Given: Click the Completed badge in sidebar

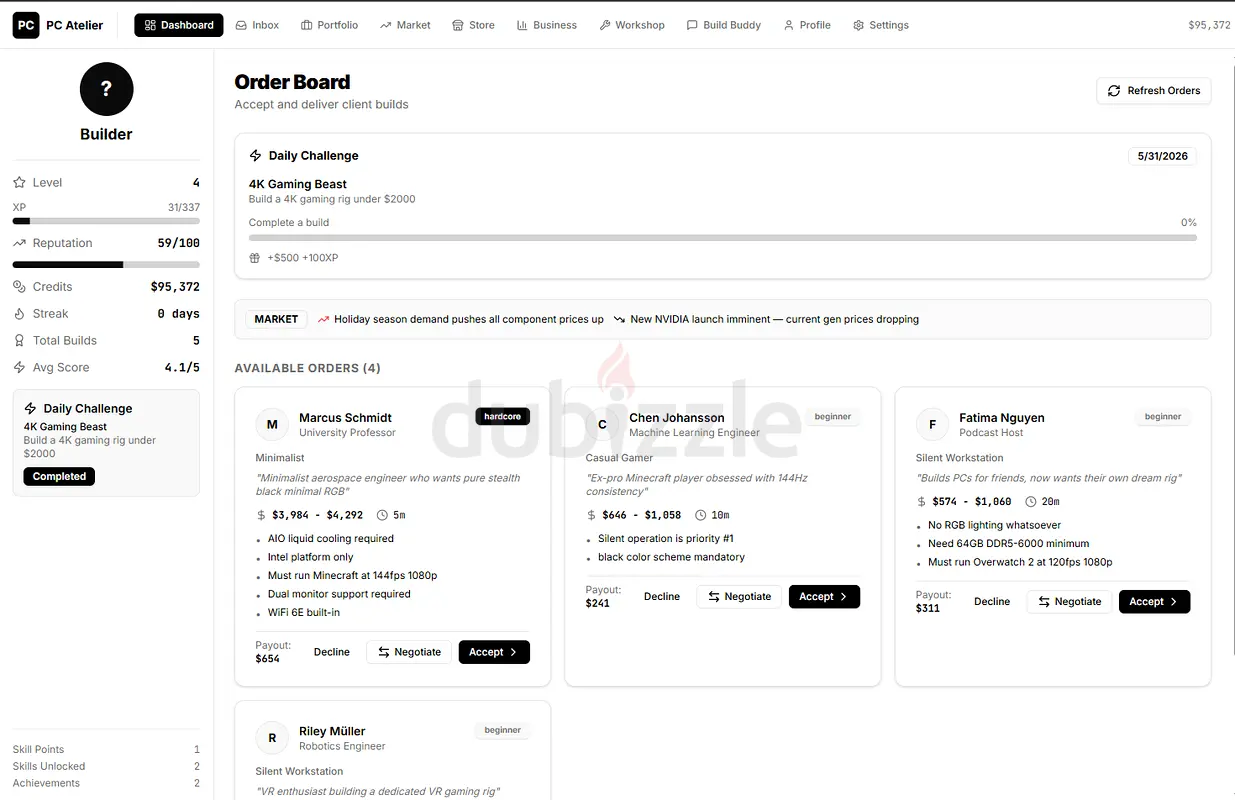Looking at the screenshot, I should (59, 477).
